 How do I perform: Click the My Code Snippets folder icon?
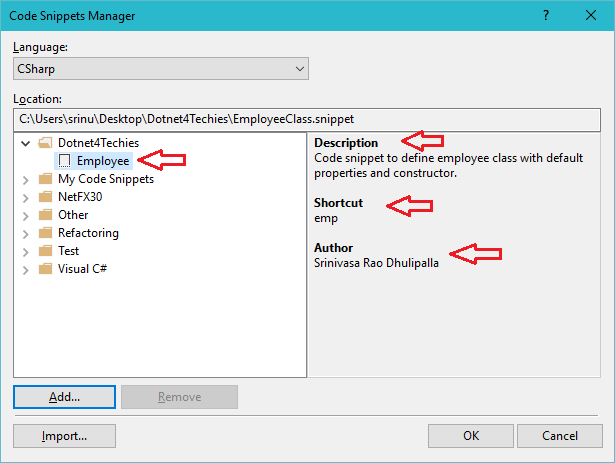pyautogui.click(x=45, y=179)
